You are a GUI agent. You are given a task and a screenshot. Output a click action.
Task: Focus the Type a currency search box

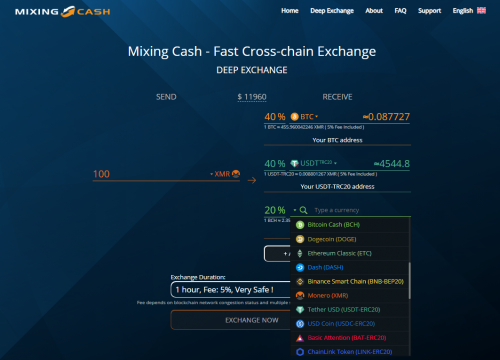(362, 210)
